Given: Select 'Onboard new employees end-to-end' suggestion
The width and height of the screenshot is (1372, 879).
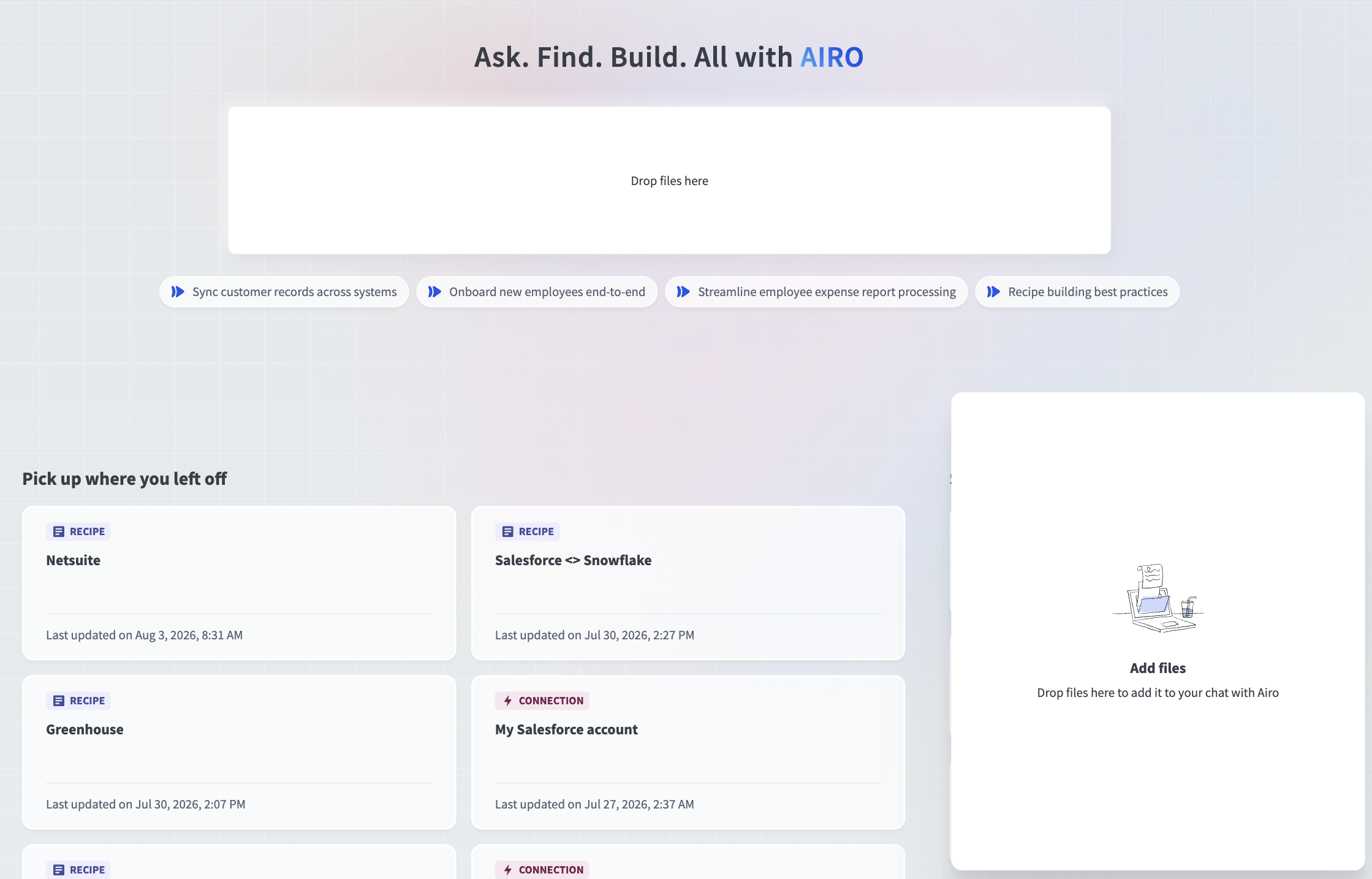Looking at the screenshot, I should [537, 292].
